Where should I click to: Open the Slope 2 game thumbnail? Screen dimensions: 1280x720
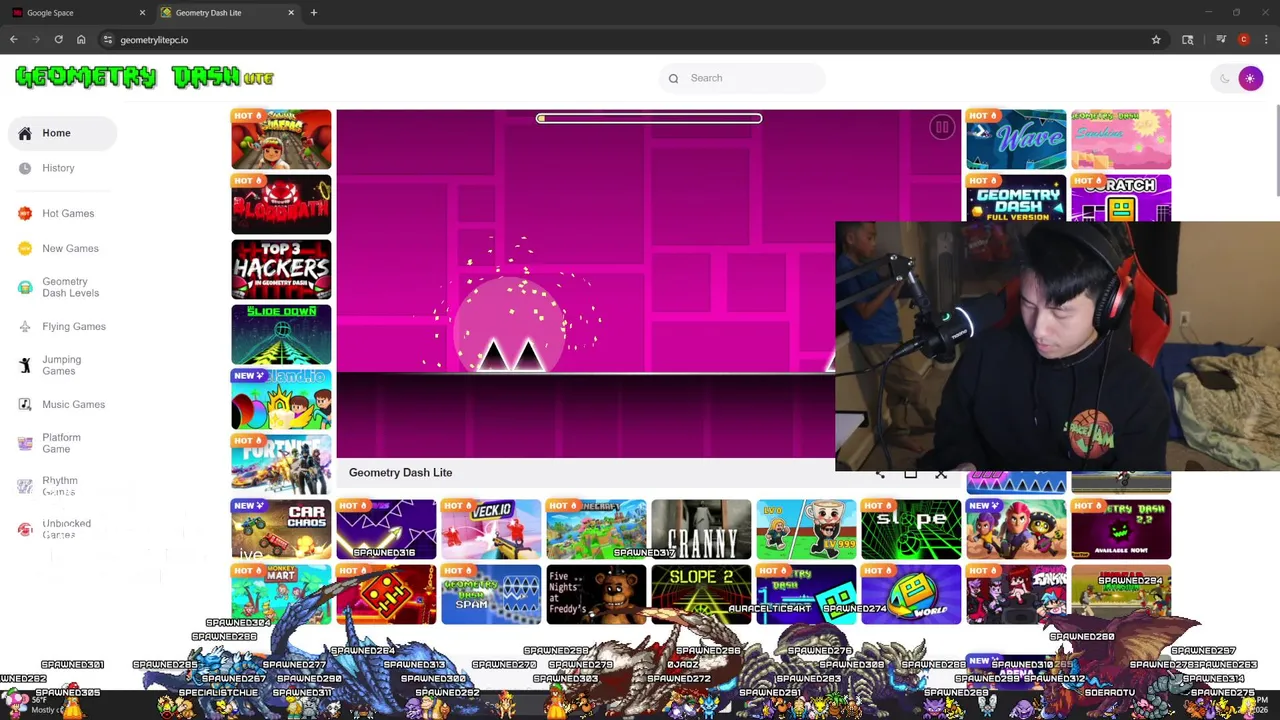point(701,594)
